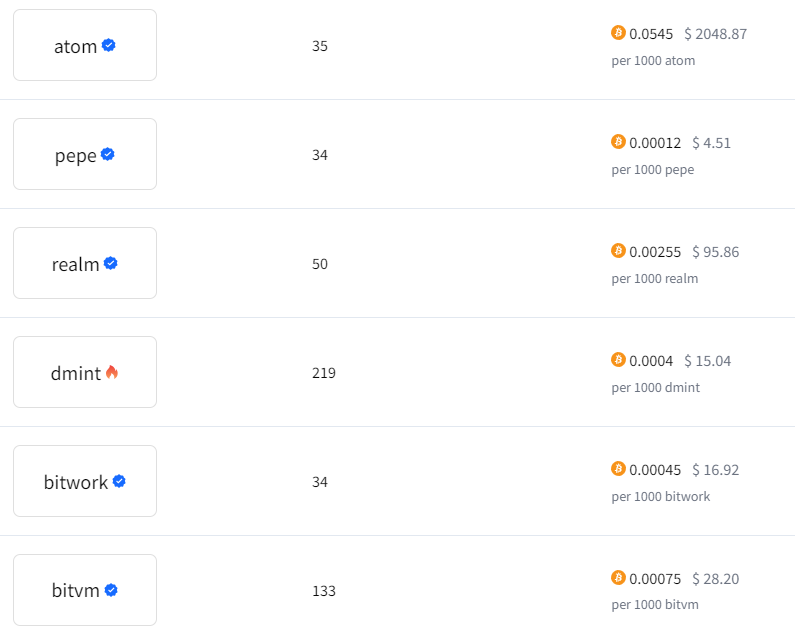Click the $ 2048.87 atom price
The width and height of the screenshot is (795, 636).
(715, 34)
